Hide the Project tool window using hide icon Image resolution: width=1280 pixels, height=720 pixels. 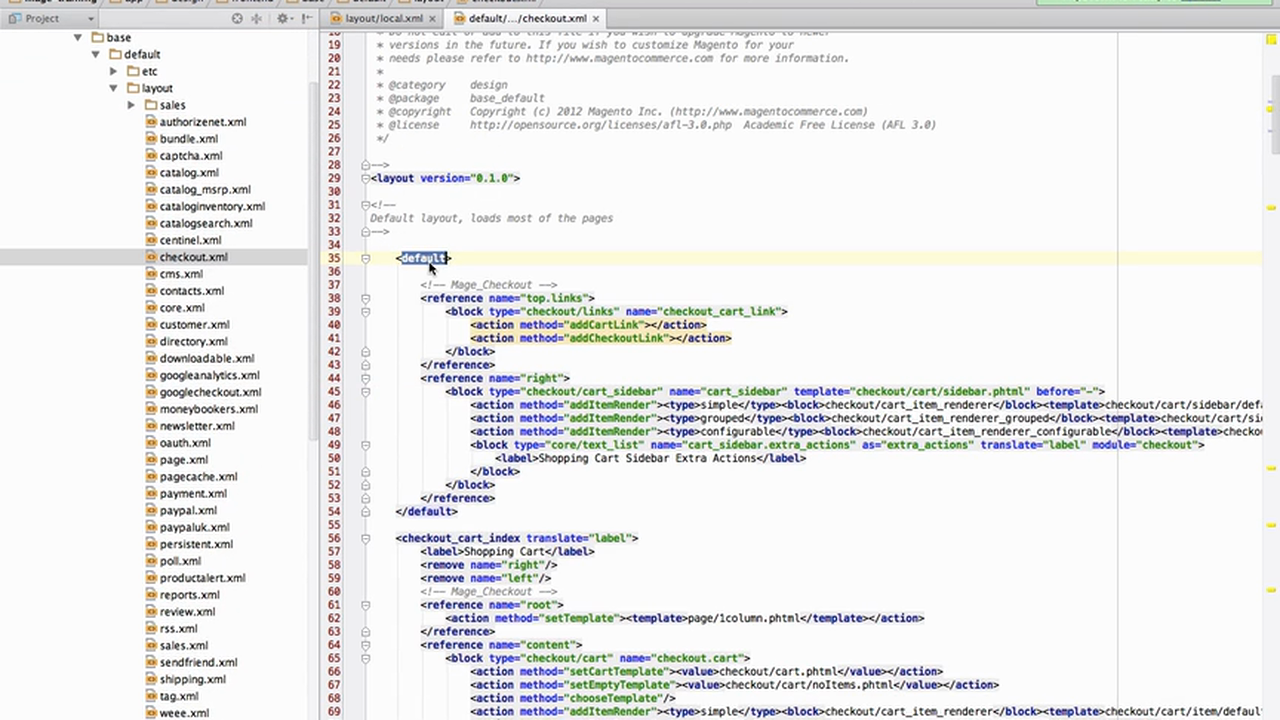[306, 18]
